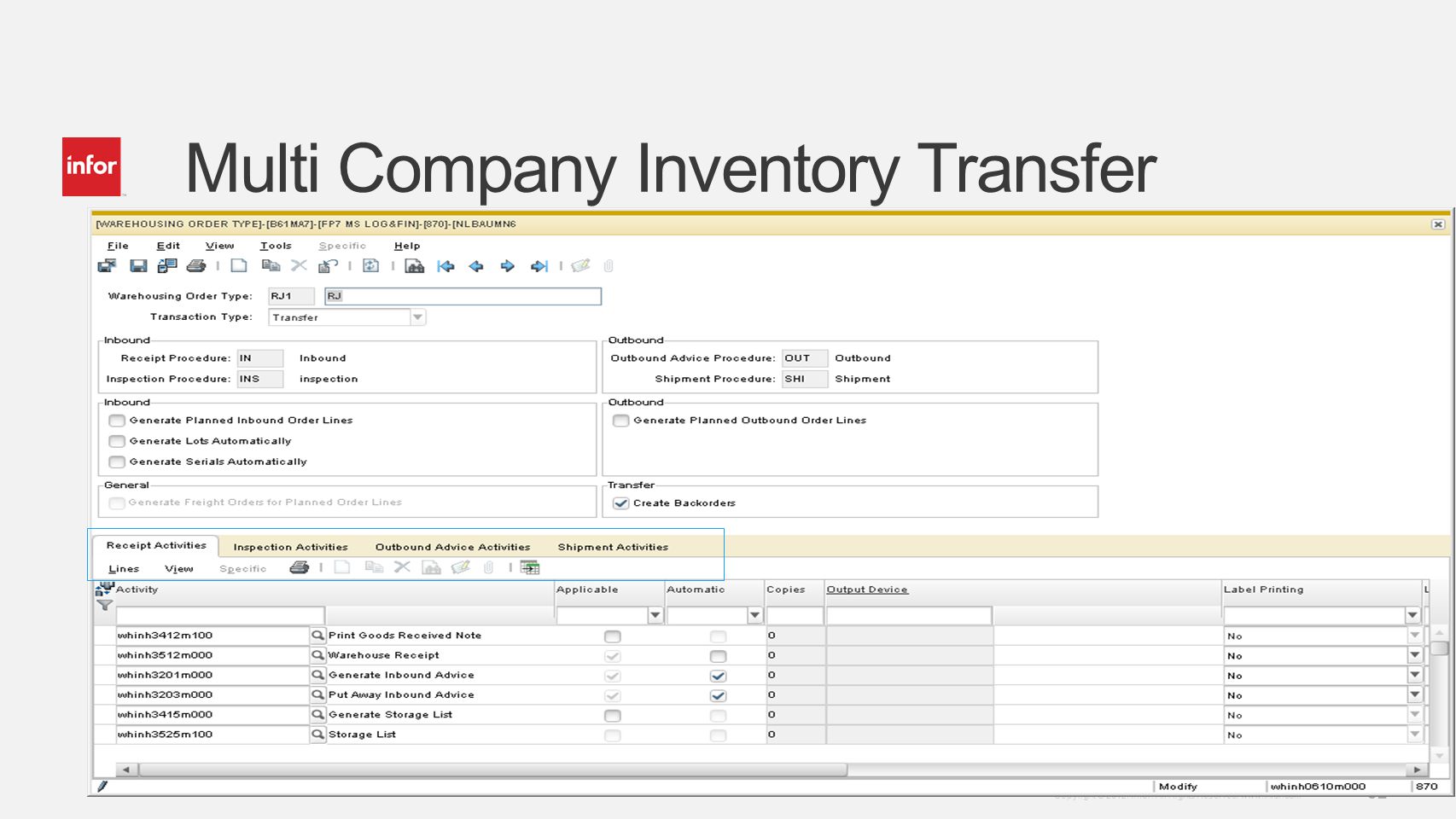The image size is (1456, 819).
Task: Go to previous record arrow icon
Action: click(476, 266)
